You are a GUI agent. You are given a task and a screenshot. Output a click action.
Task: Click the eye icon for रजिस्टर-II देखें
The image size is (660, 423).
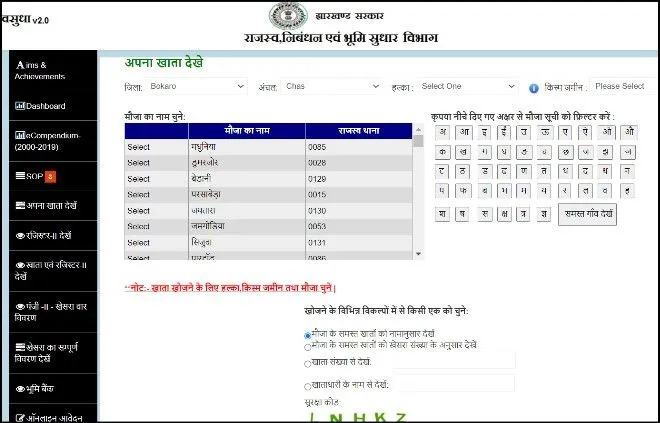pyautogui.click(x=20, y=236)
